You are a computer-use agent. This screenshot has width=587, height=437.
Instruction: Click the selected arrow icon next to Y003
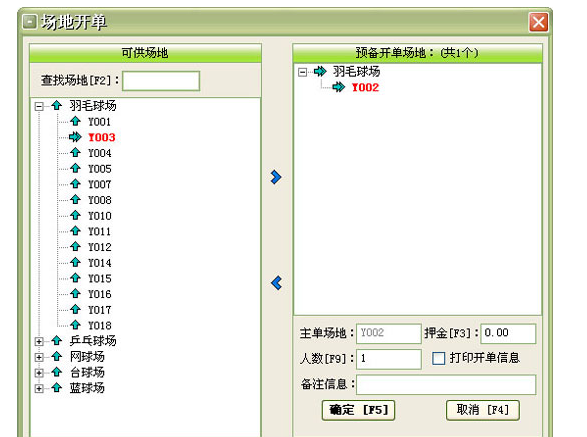click(75, 137)
